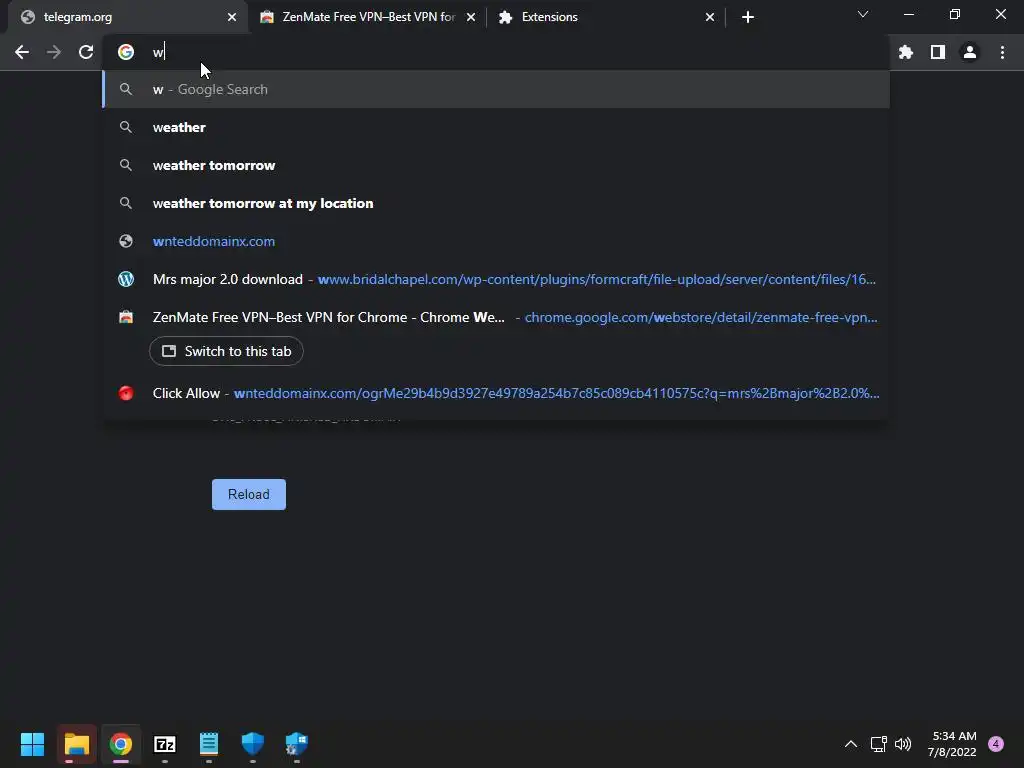Image resolution: width=1024 pixels, height=768 pixels.
Task: Open the shield-with-gear taskbar icon
Action: pyautogui.click(x=296, y=744)
